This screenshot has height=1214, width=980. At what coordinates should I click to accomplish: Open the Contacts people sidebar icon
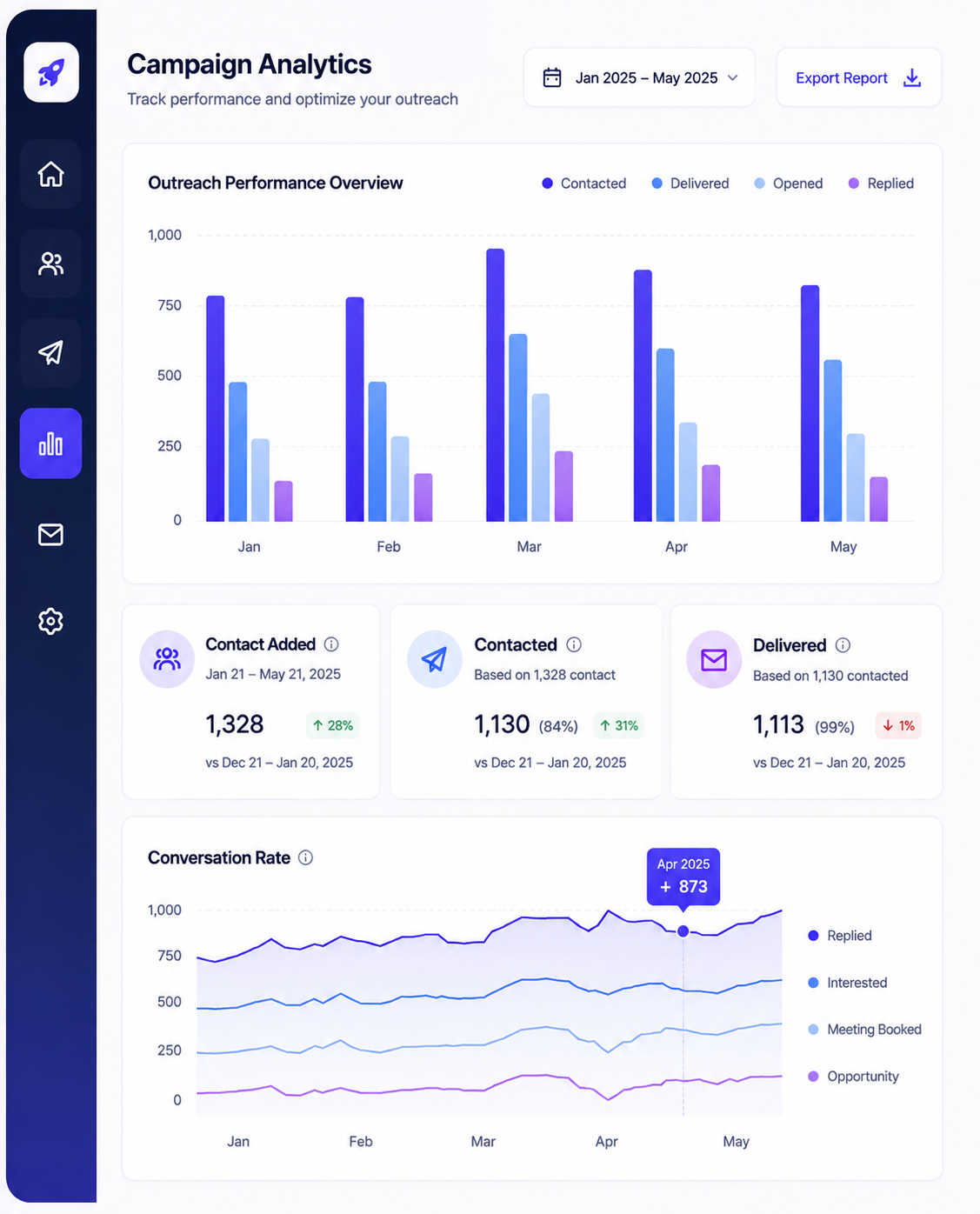(51, 263)
